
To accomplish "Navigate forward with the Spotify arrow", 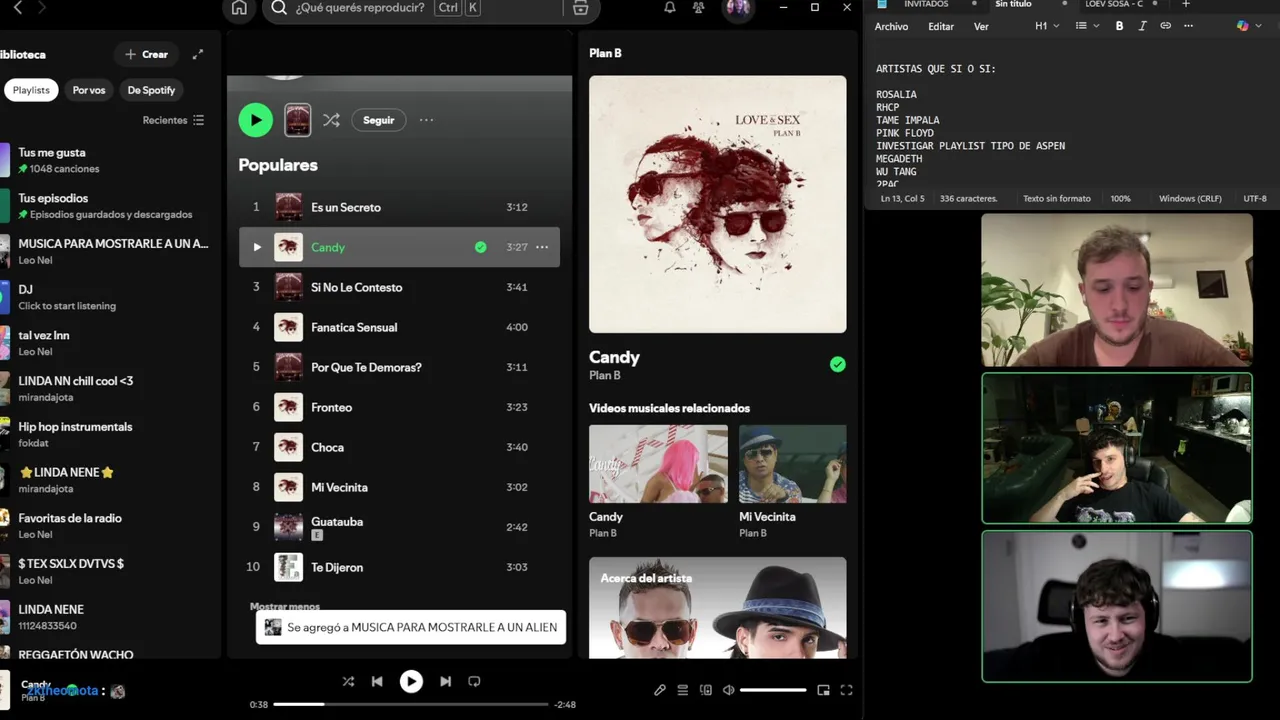I will point(43,8).
